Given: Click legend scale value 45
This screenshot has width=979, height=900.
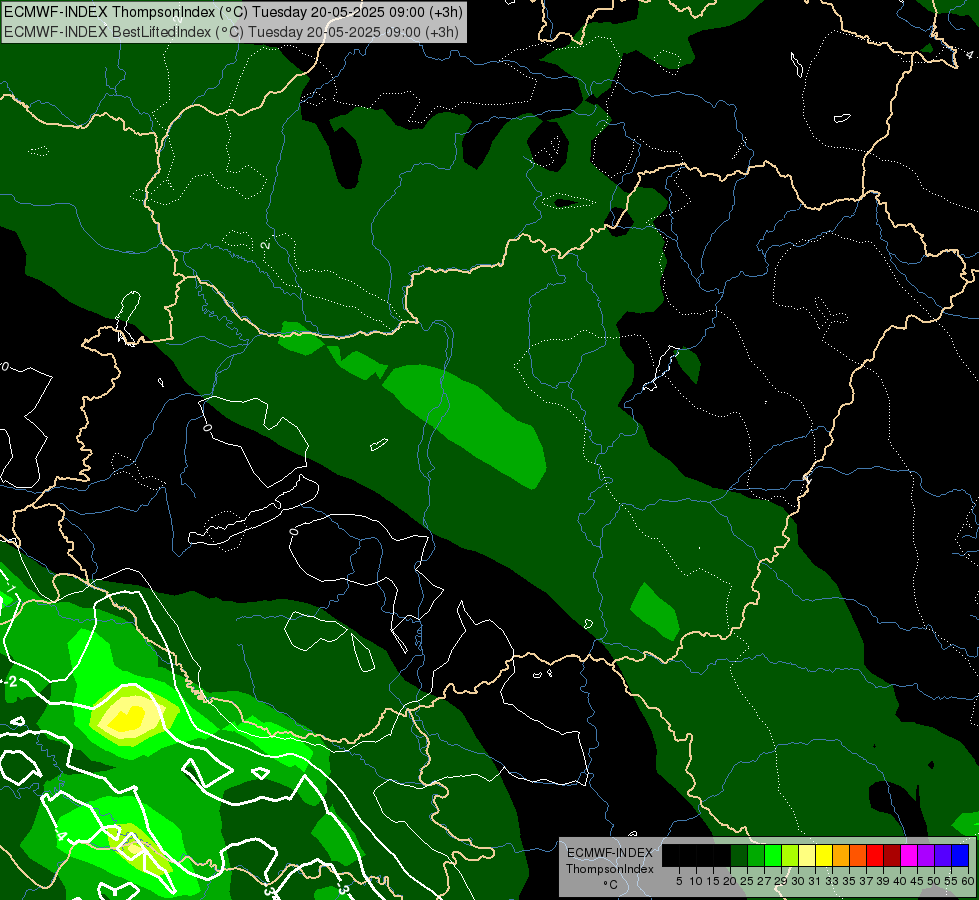Looking at the screenshot, I should (917, 881).
